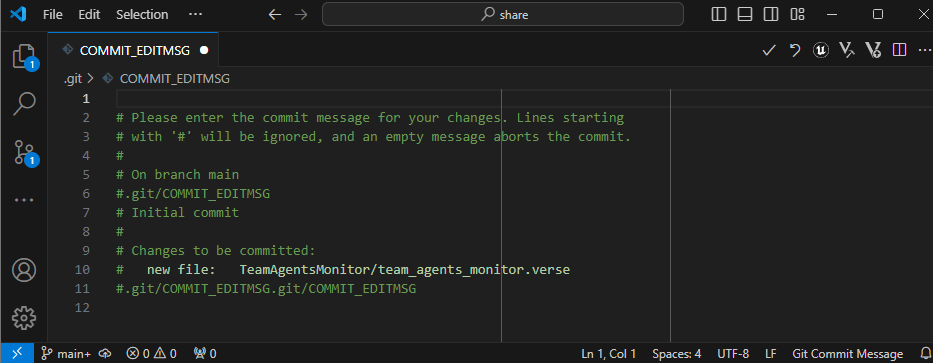
Task: Open the Selection menu
Action: click(x=142, y=15)
